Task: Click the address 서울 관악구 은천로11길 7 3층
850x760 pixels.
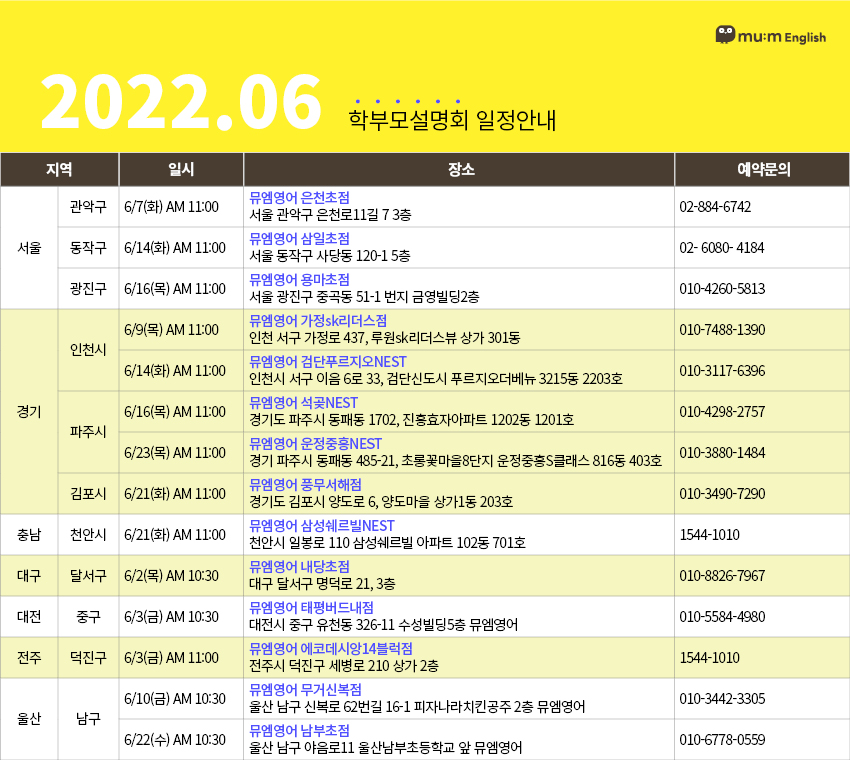Action: [x=330, y=215]
